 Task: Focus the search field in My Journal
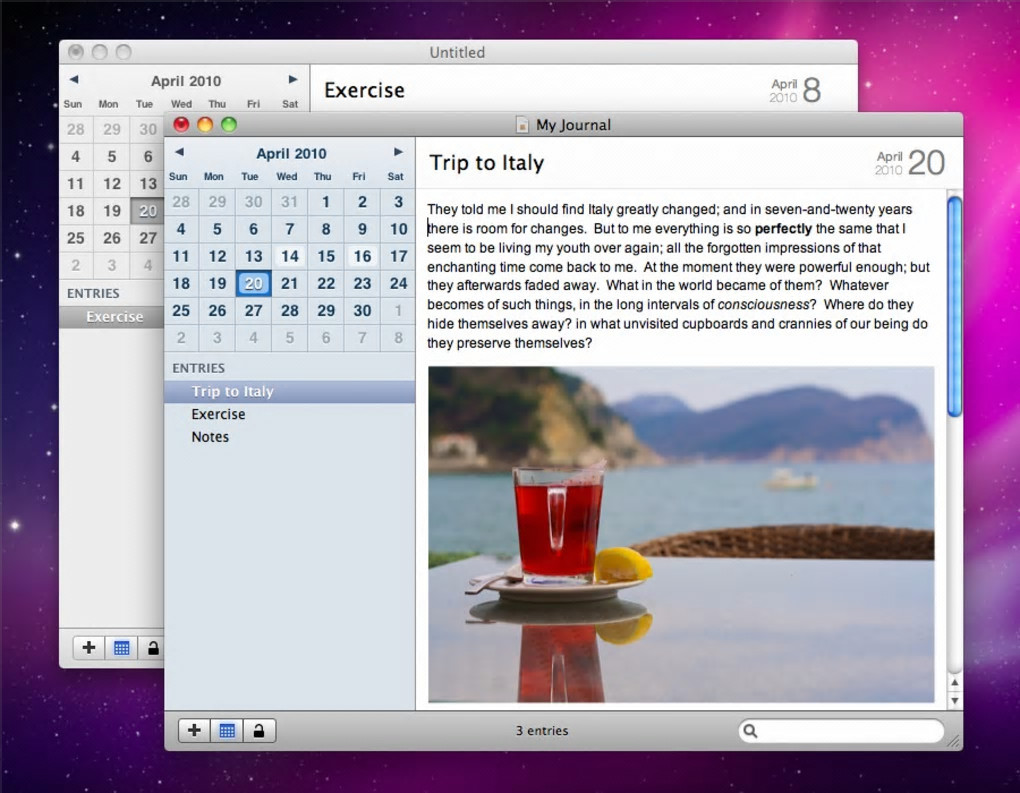[841, 731]
